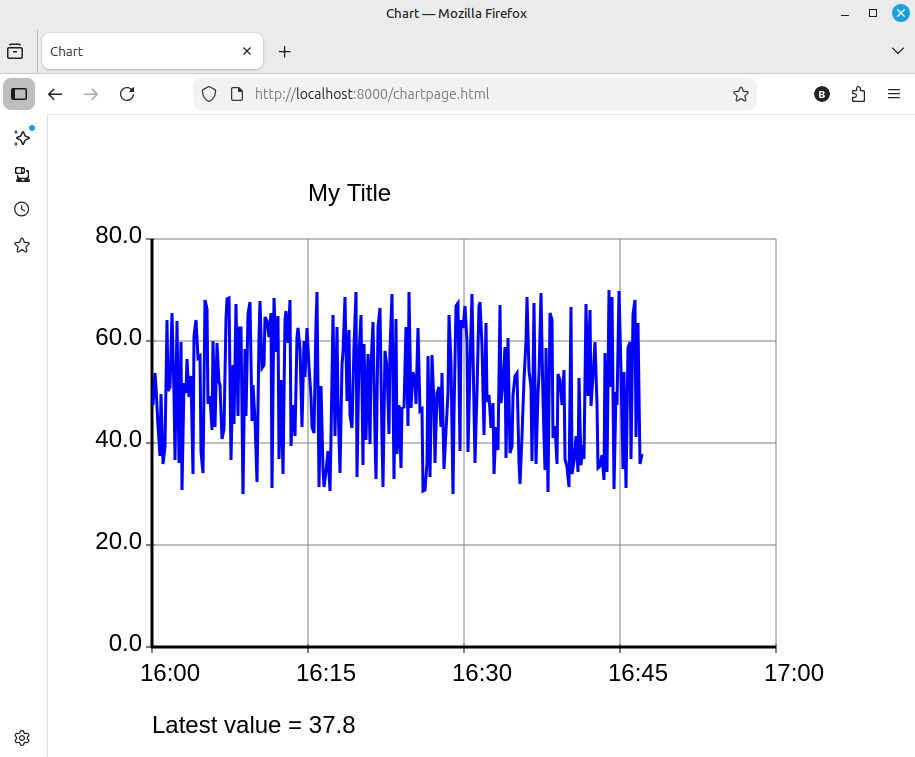Close the Chart tab
The width and height of the screenshot is (915, 757).
click(247, 51)
